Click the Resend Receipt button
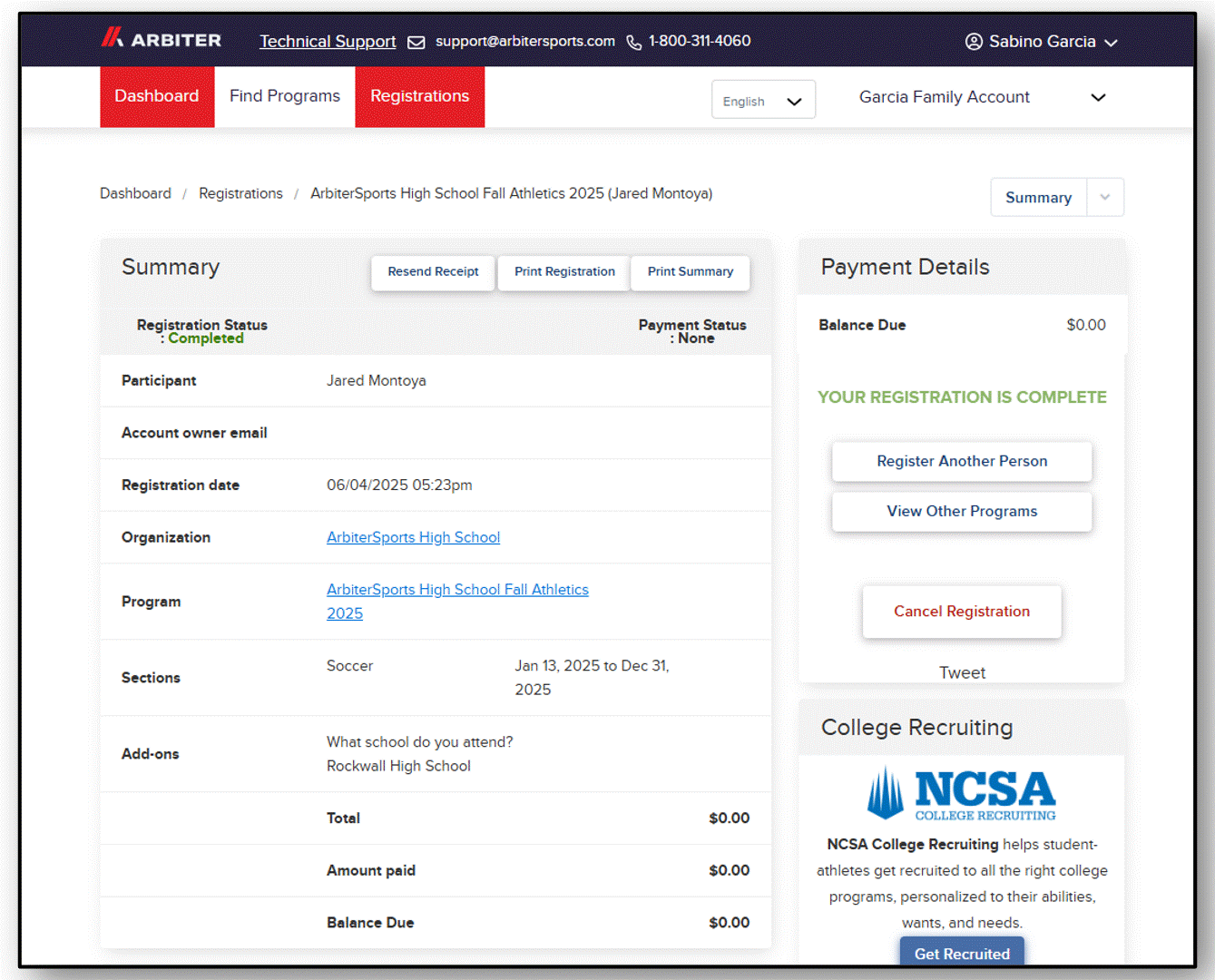The height and width of the screenshot is (980, 1215). coord(433,272)
